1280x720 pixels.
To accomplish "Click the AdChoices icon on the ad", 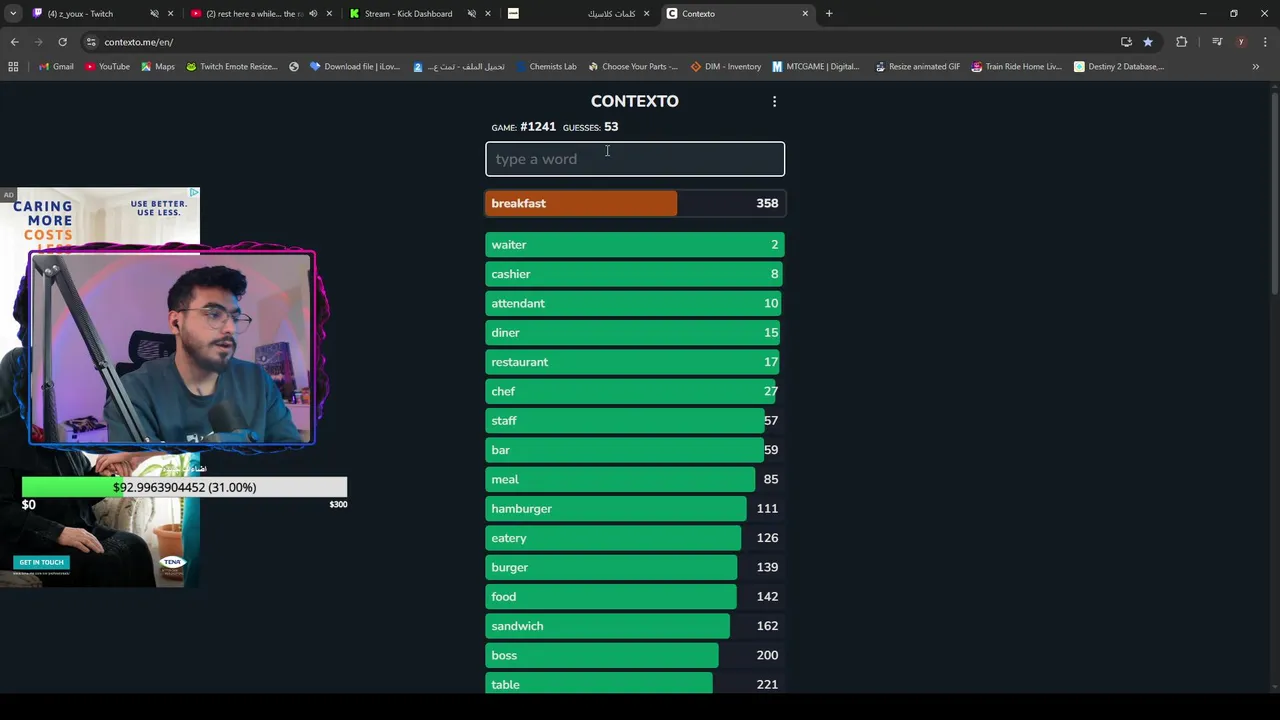I will click(x=195, y=192).
